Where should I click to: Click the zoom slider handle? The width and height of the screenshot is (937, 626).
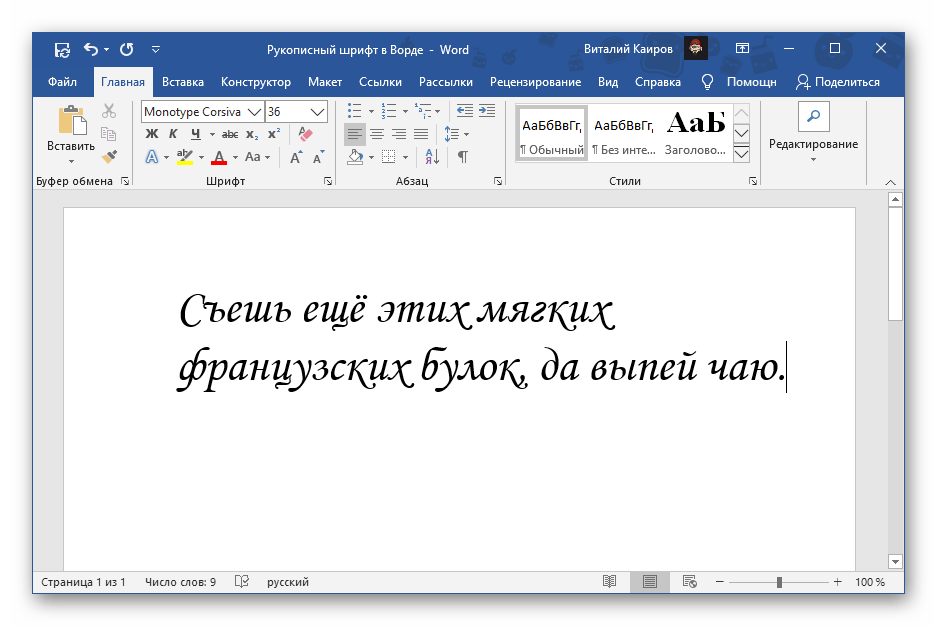[779, 582]
